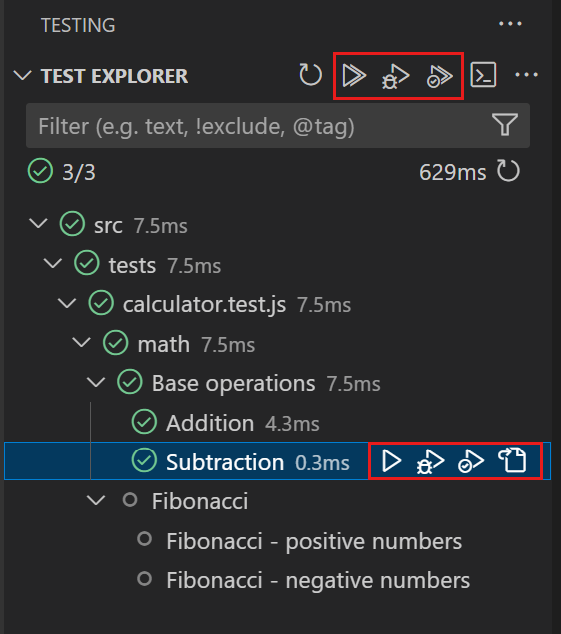Click the Addition 4.3ms duration

tap(292, 424)
